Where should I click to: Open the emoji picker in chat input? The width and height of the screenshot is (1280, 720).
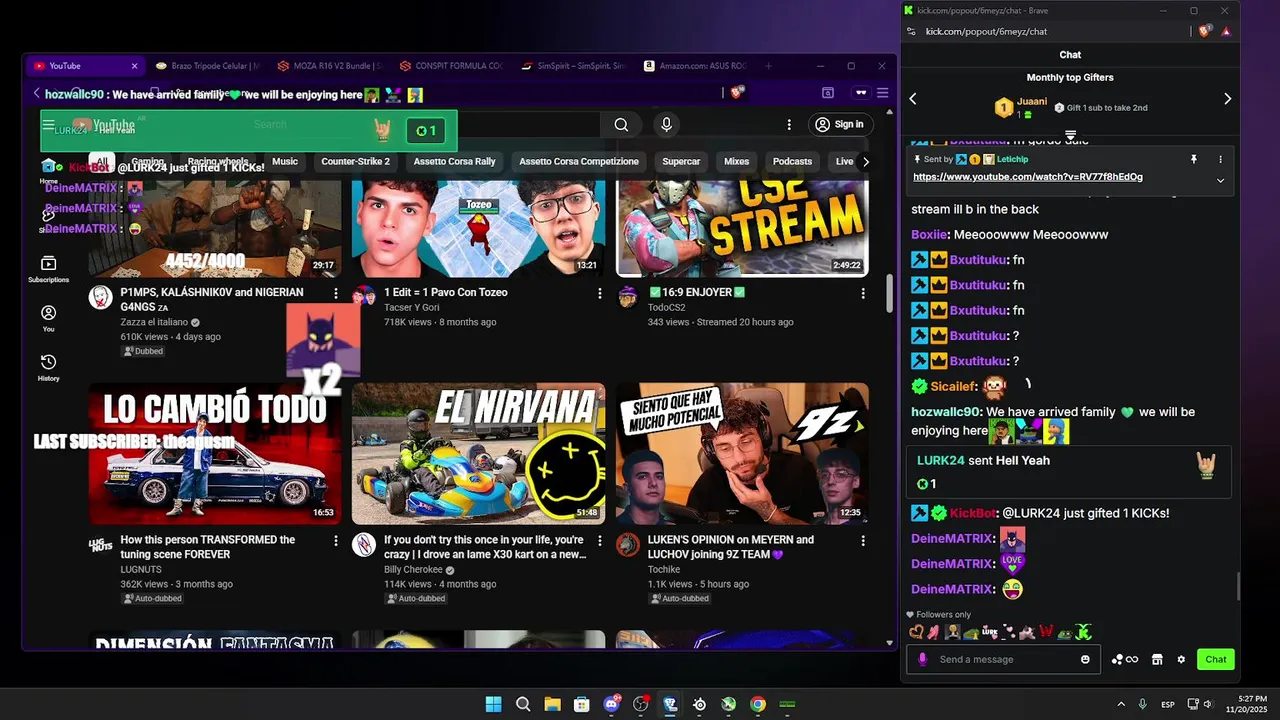pos(1085,659)
